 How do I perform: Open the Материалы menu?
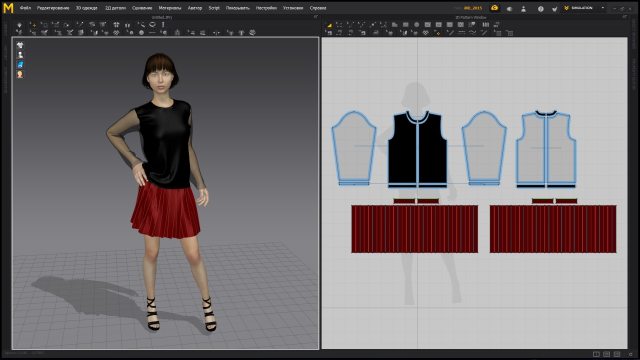click(170, 8)
